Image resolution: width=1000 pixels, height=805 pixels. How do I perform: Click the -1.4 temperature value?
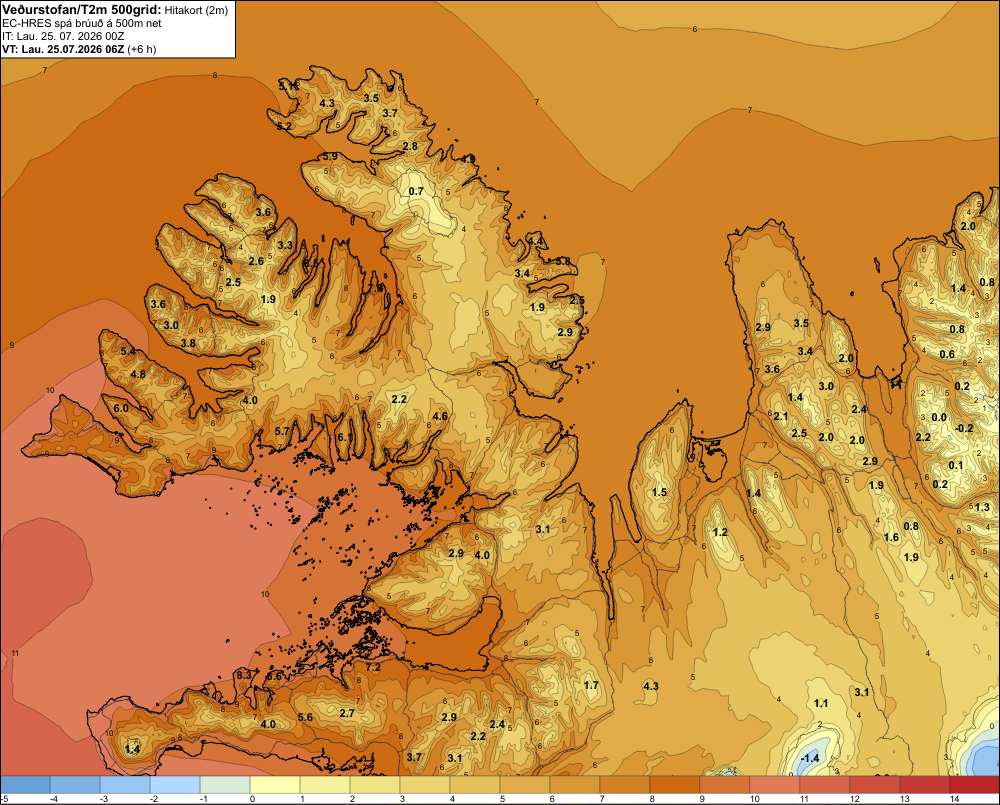pyautogui.click(x=809, y=758)
